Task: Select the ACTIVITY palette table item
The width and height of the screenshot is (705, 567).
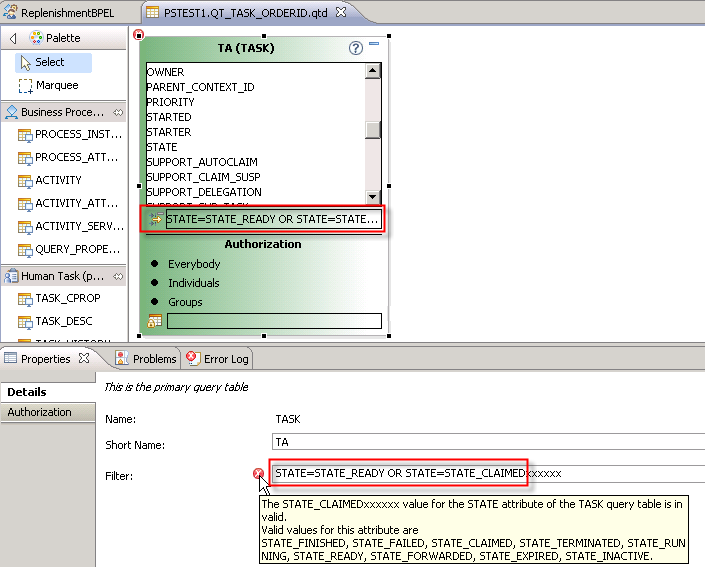Action: pos(49,180)
